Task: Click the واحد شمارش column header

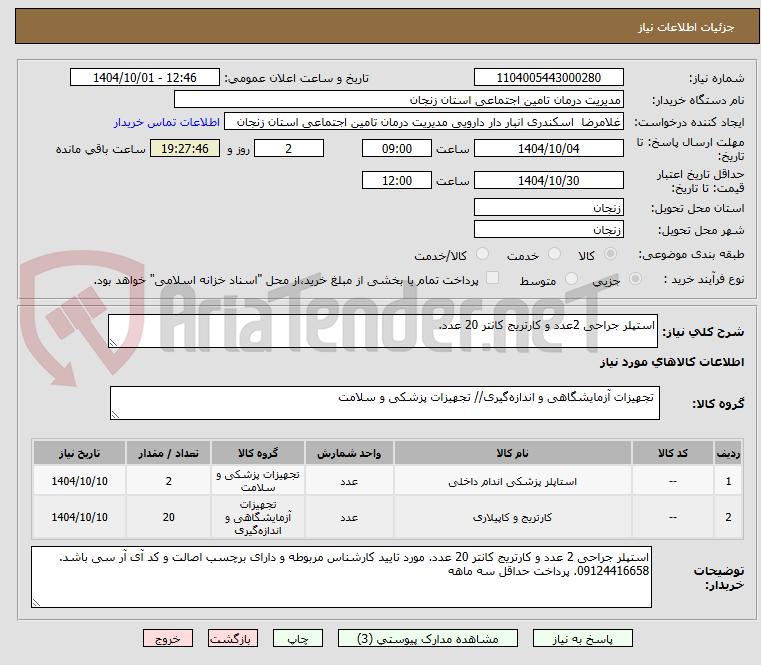Action: (349, 453)
